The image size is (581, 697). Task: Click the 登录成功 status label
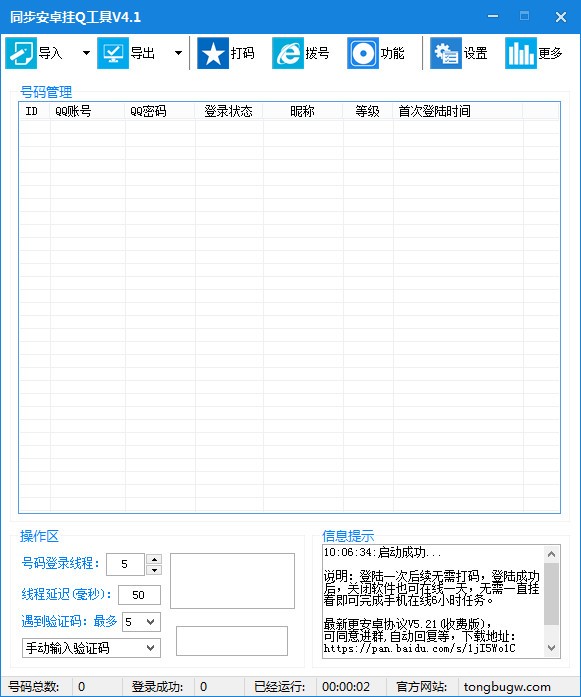[157, 687]
